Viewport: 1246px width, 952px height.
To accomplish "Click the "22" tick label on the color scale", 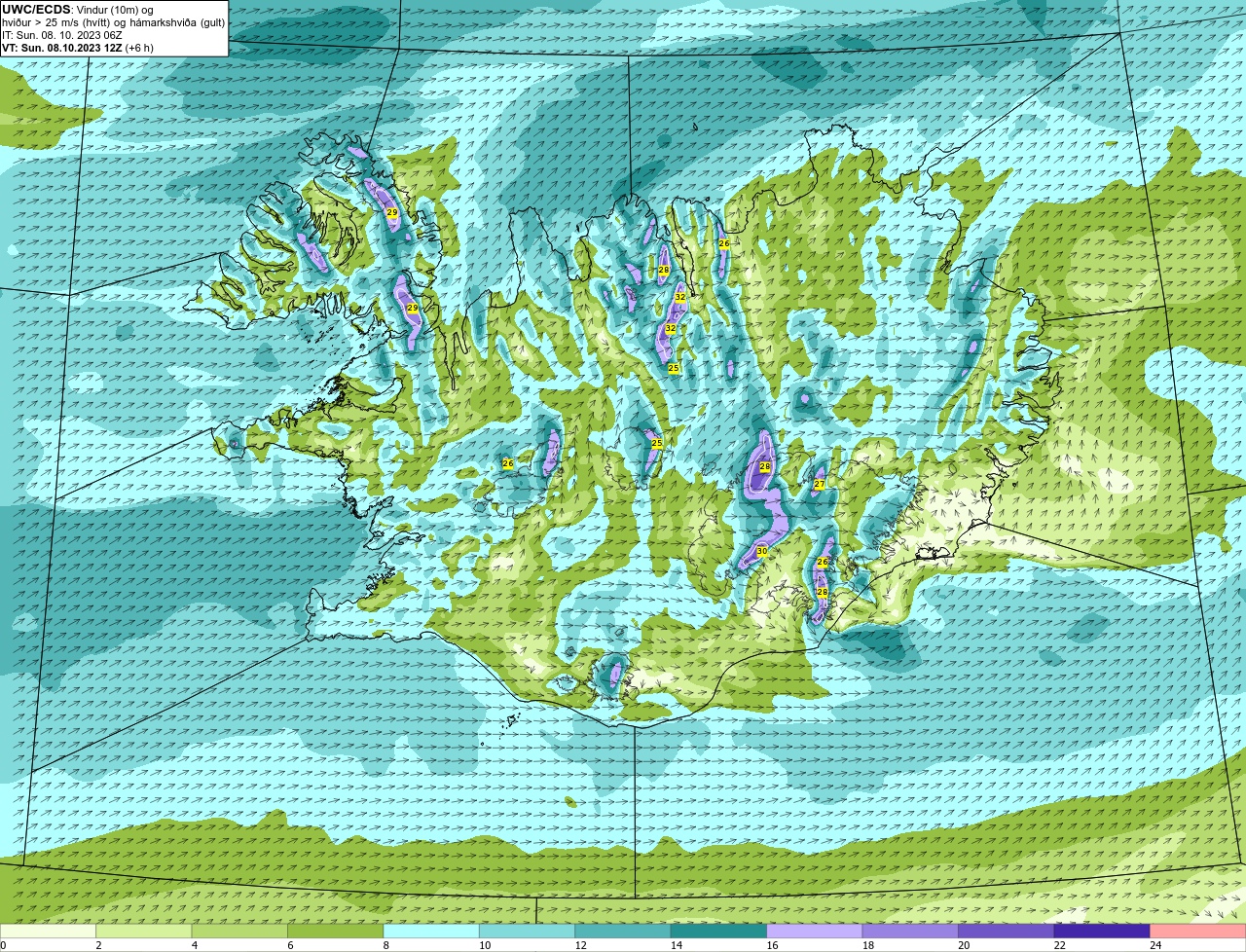I will pos(1059,945).
